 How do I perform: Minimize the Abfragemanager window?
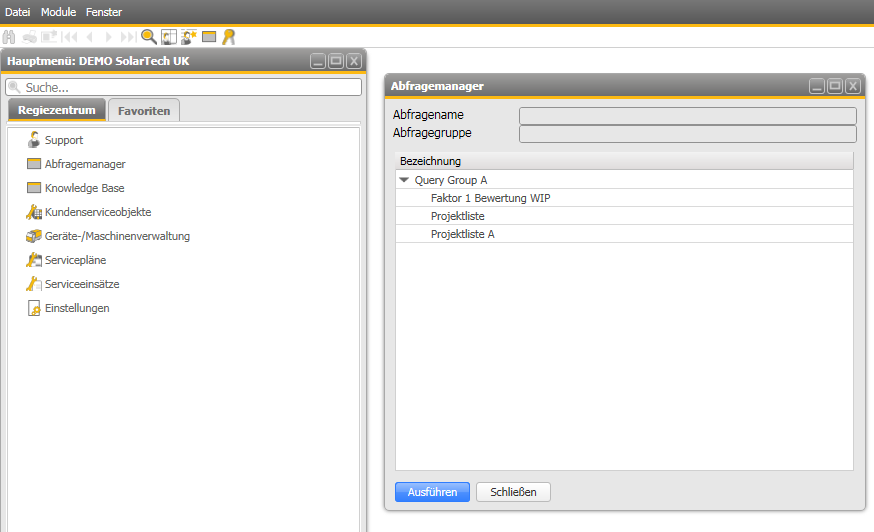(817, 86)
